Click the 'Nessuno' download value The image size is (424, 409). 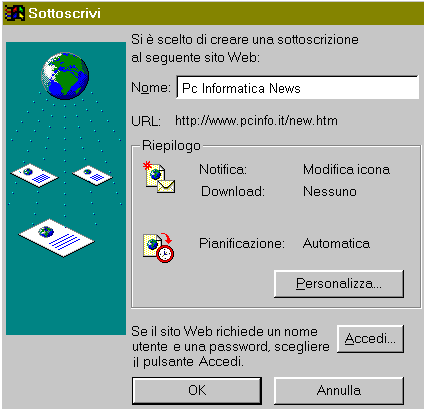330,191
